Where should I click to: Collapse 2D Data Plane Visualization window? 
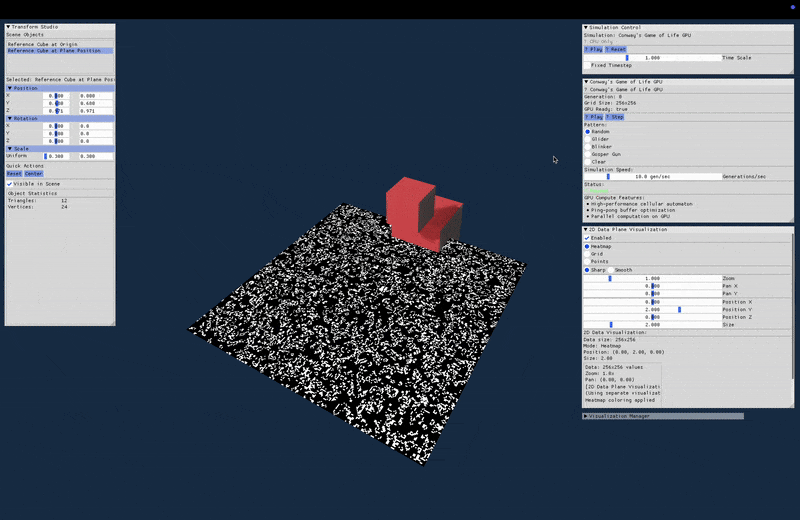tap(586, 230)
